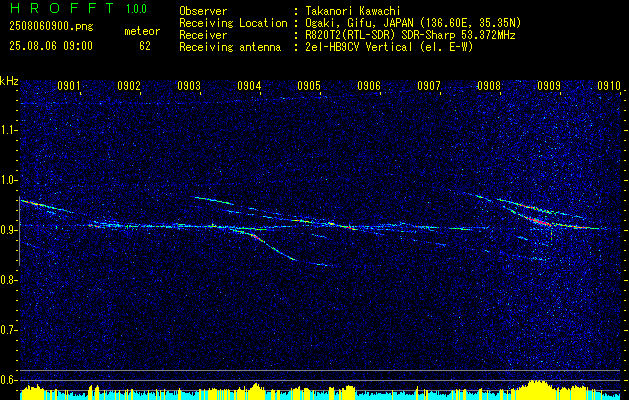Click the 0904 time marker
Screen dimensions: 629x400
click(249, 86)
